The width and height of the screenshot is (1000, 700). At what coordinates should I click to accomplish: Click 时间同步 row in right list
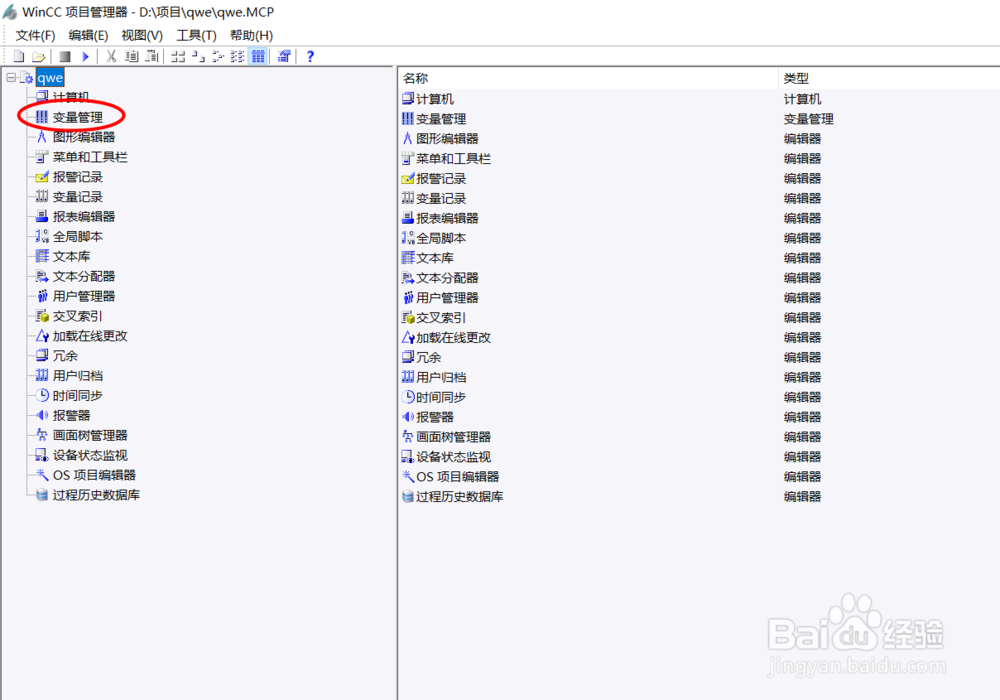700,397
